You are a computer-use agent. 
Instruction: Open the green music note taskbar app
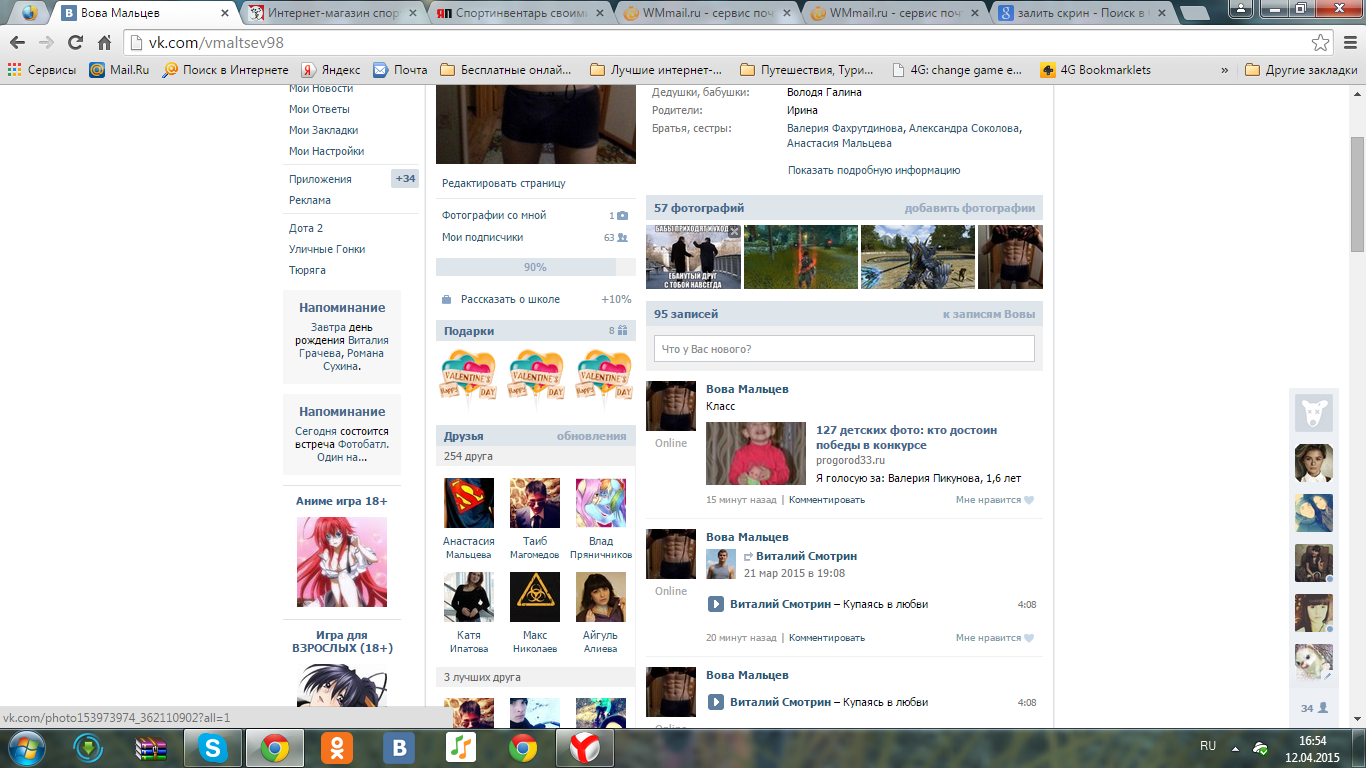pyautogui.click(x=460, y=747)
